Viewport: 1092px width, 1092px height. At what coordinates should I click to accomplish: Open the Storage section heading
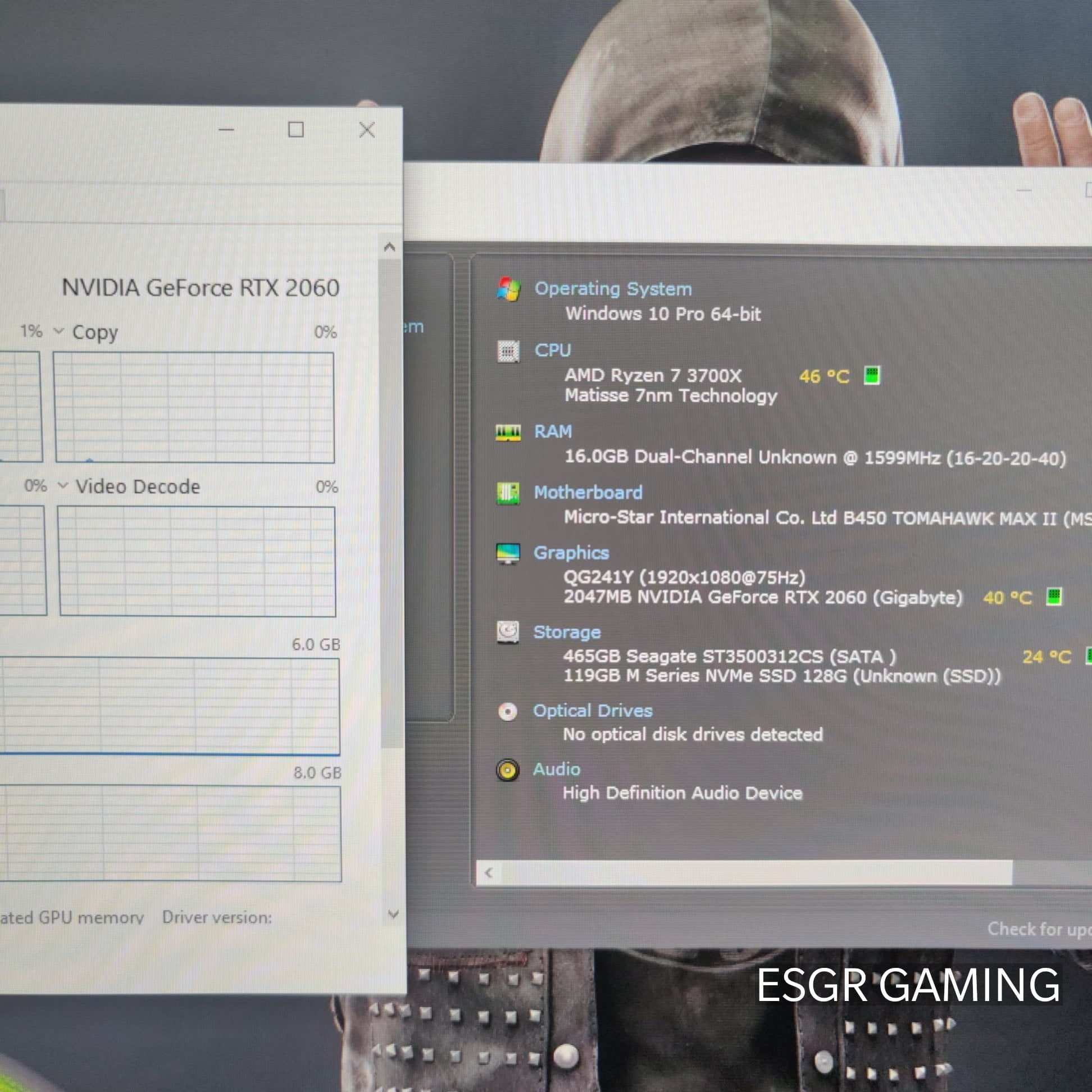point(567,632)
